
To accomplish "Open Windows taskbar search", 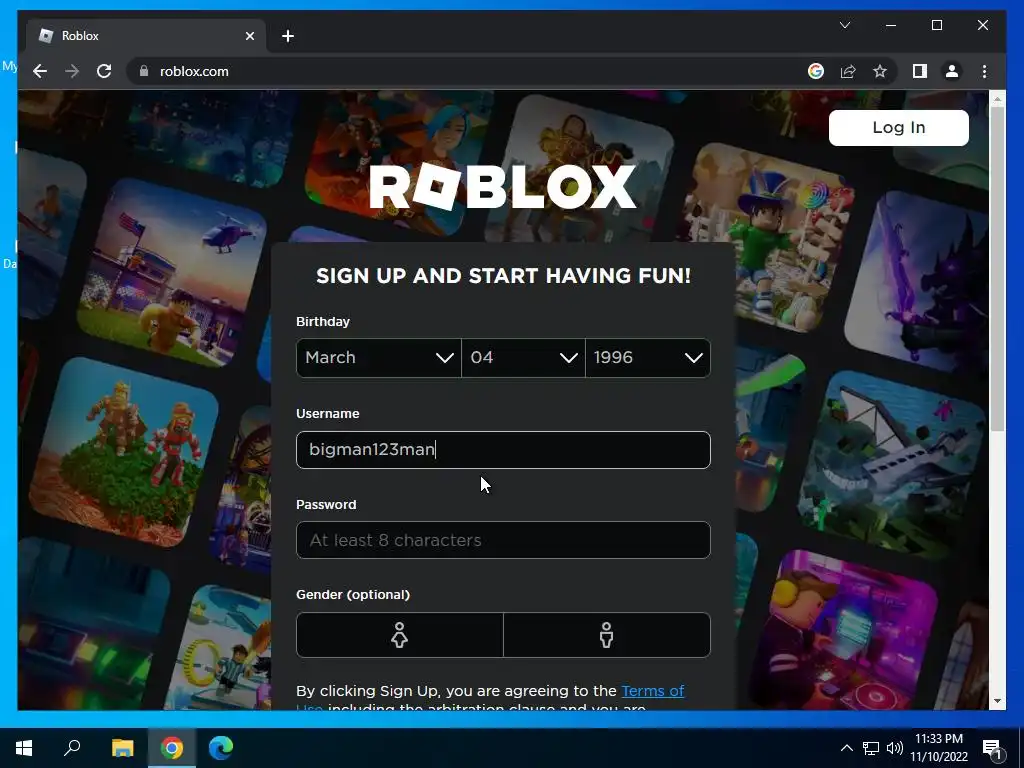I will (72, 748).
